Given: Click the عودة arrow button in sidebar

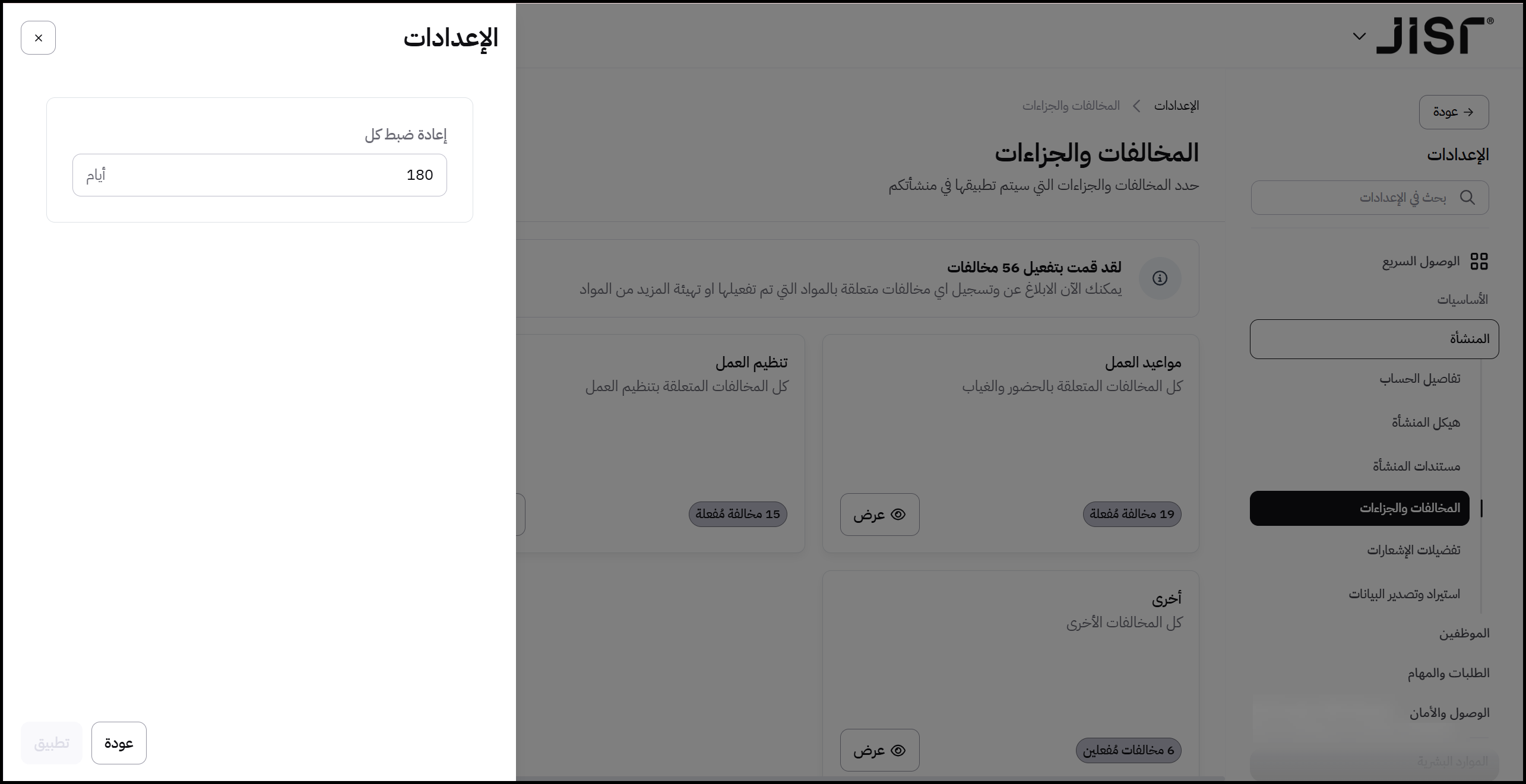Looking at the screenshot, I should (x=1454, y=112).
